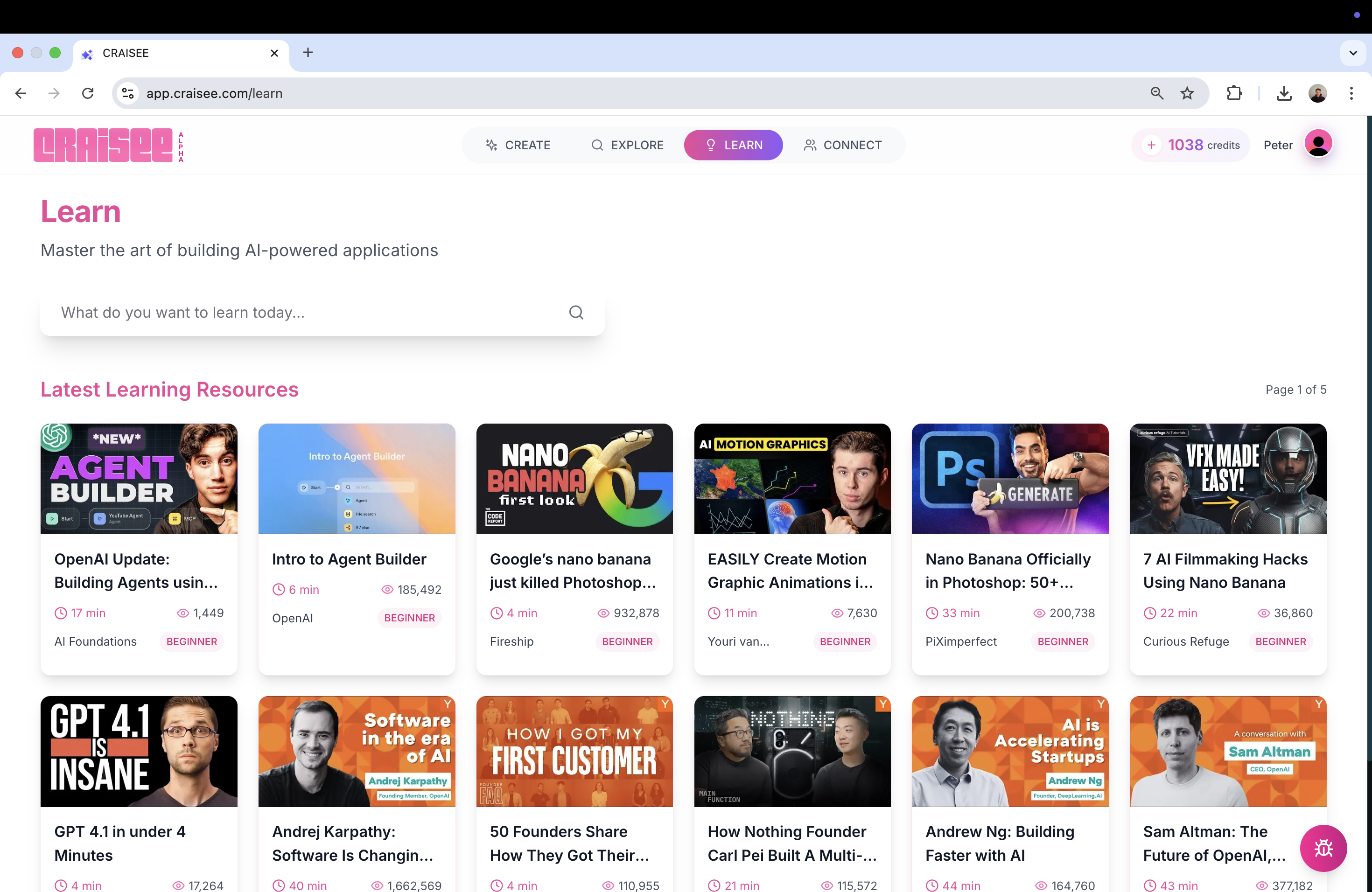The width and height of the screenshot is (1372, 892).
Task: Open the Nano Banana first look thumbnail
Action: coord(574,478)
